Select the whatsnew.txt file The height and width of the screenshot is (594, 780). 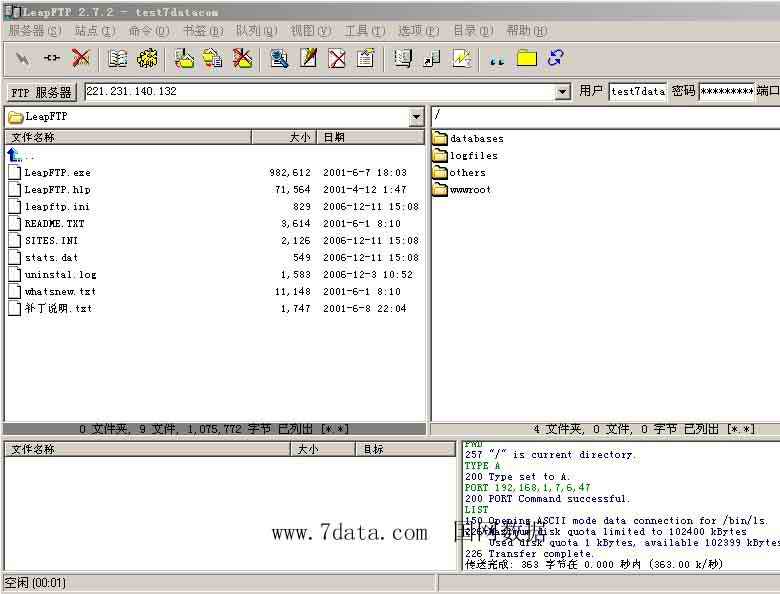[60, 291]
